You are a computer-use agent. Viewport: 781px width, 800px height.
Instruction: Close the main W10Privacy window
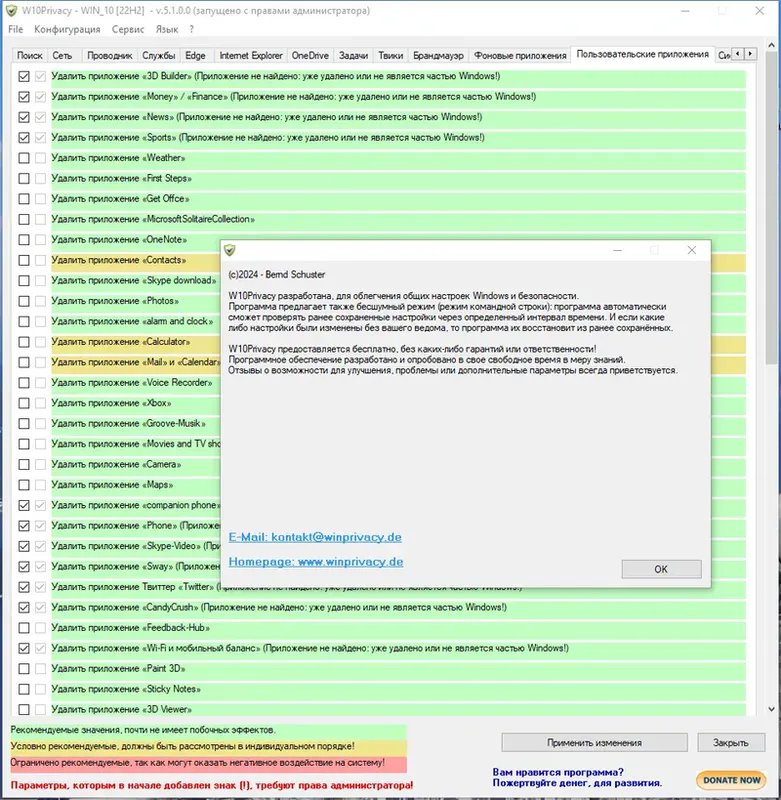[x=759, y=11]
